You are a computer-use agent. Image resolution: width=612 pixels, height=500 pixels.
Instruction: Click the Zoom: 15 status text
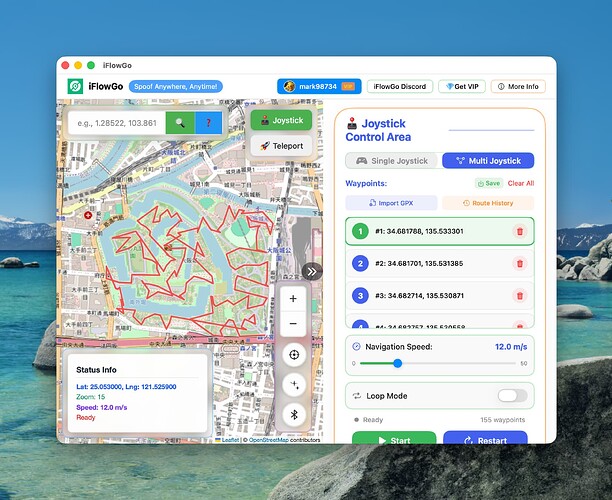pos(91,397)
